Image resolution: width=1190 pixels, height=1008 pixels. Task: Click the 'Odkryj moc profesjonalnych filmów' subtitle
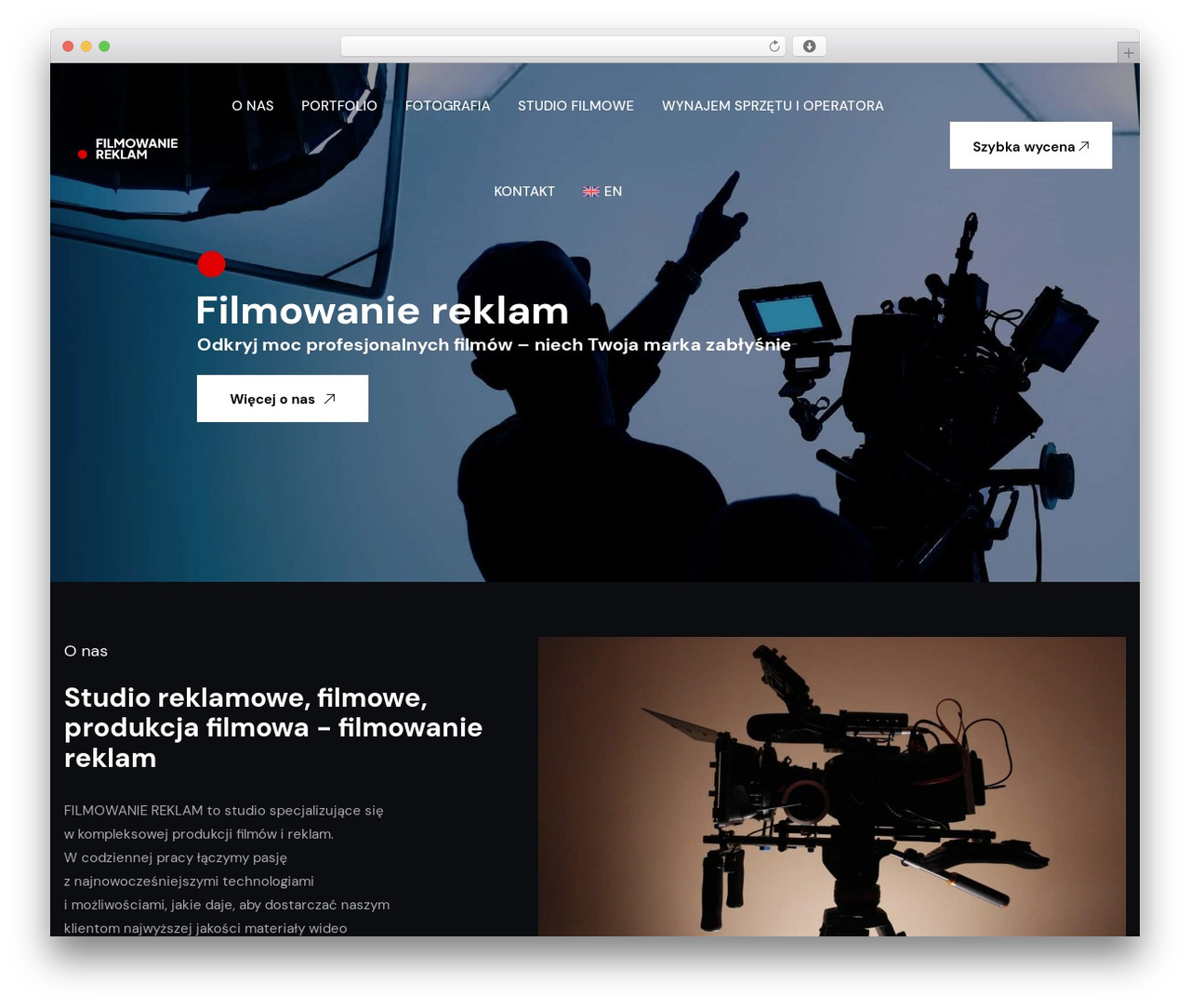point(494,345)
